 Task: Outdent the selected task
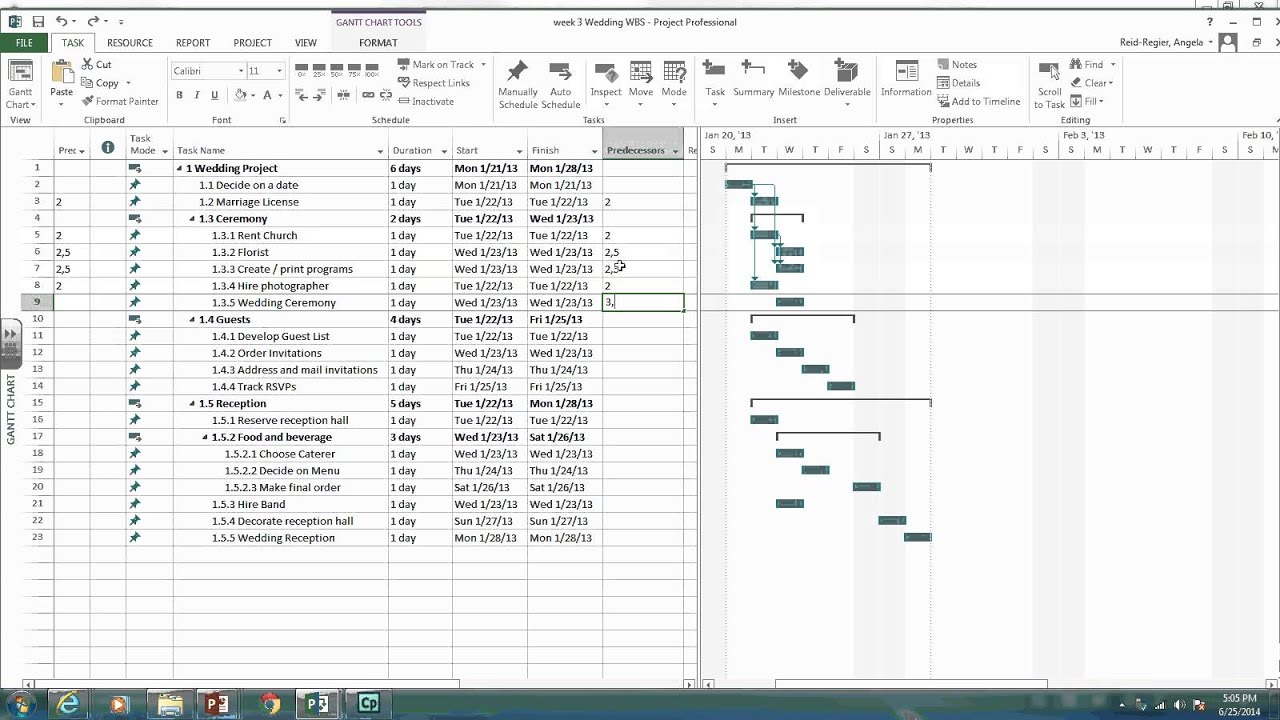click(x=303, y=95)
